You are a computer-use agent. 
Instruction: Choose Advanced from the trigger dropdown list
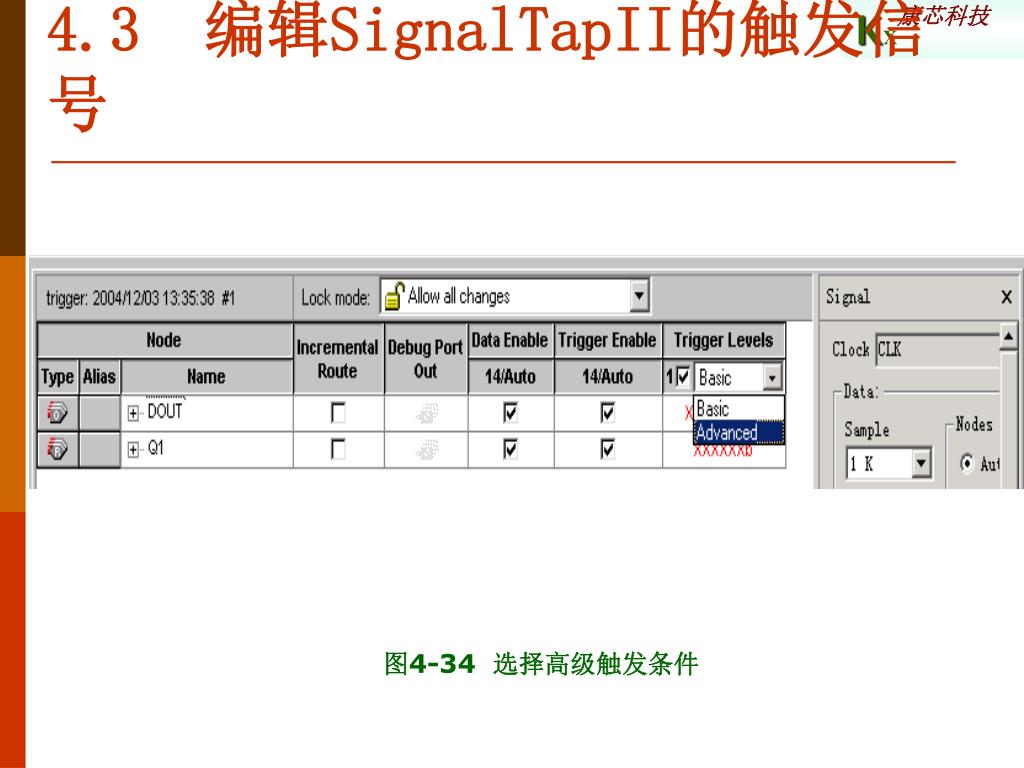click(739, 432)
